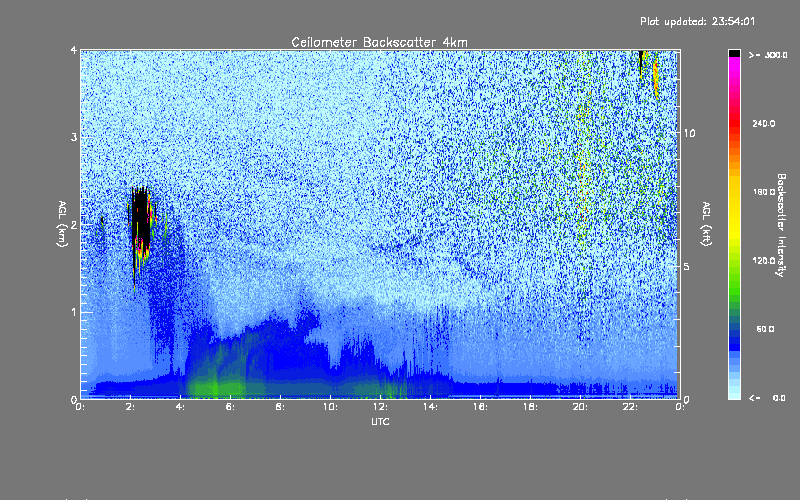The width and height of the screenshot is (800, 500).
Task: Click the '12:' tick on UTC axis
Action: pyautogui.click(x=380, y=407)
